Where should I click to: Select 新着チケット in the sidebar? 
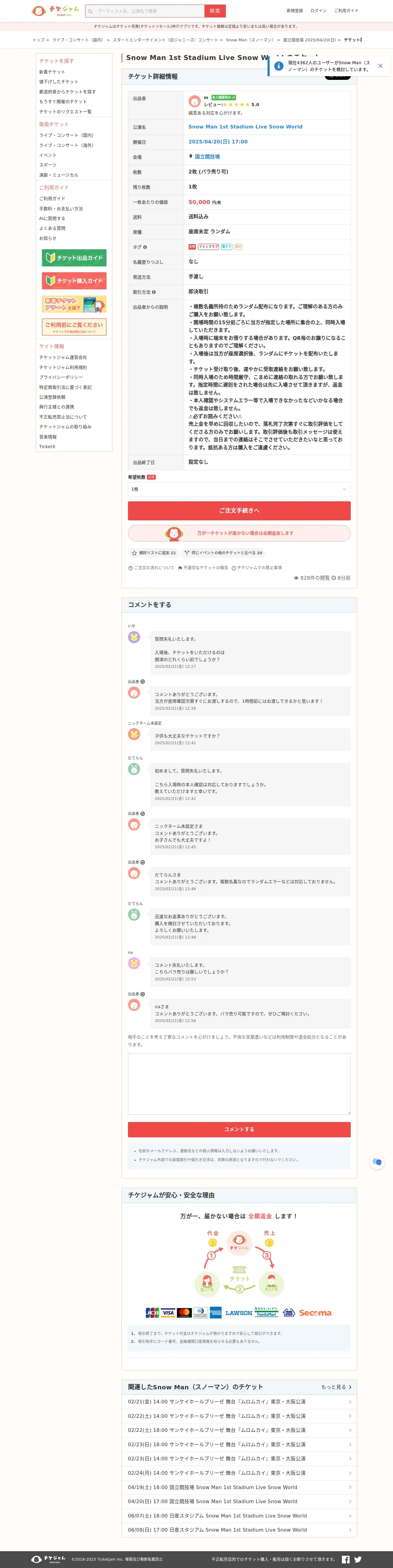(52, 72)
